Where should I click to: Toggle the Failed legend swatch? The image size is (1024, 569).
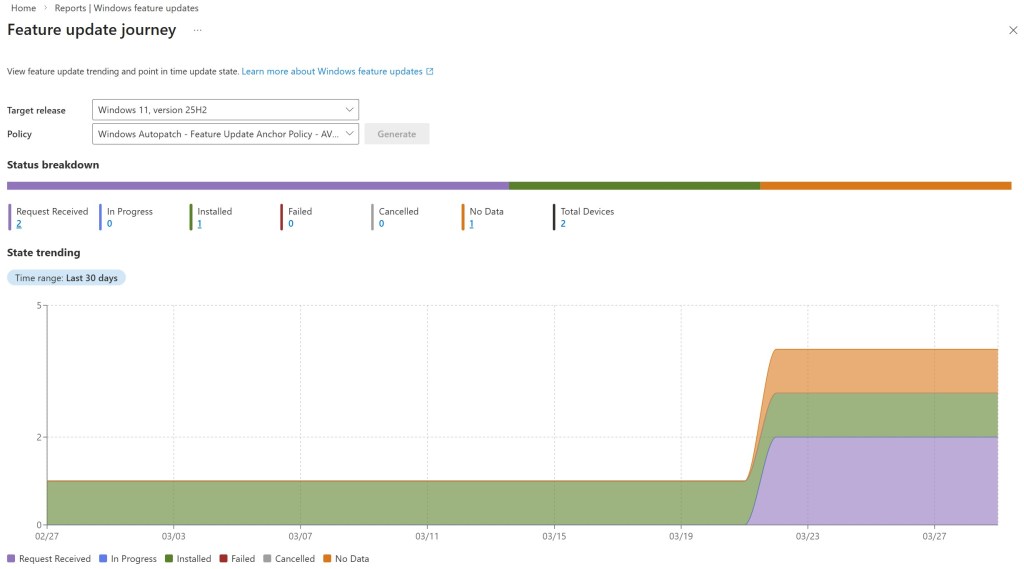pyautogui.click(x=223, y=559)
